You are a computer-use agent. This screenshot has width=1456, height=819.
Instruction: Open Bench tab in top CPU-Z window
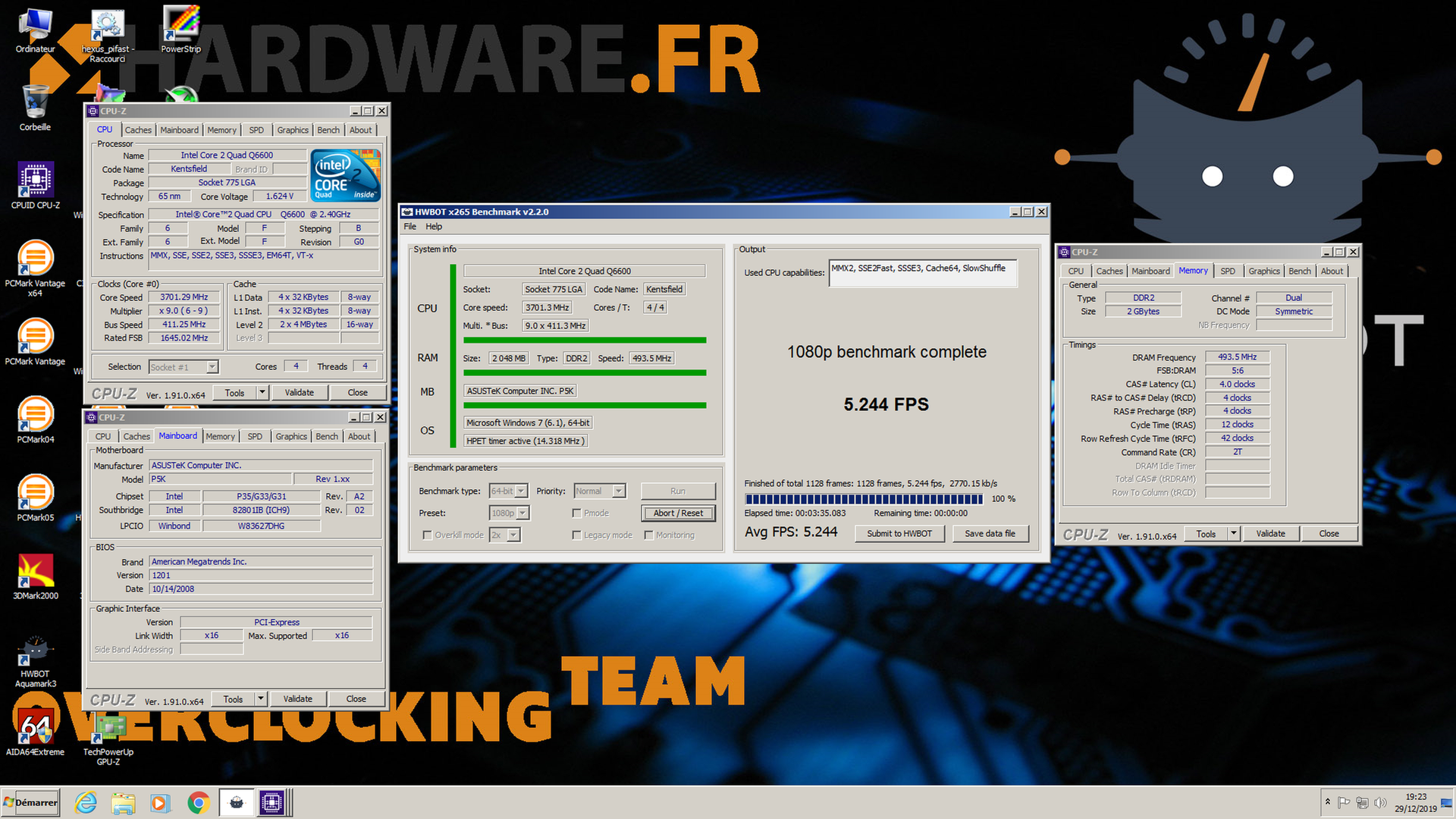tap(328, 130)
